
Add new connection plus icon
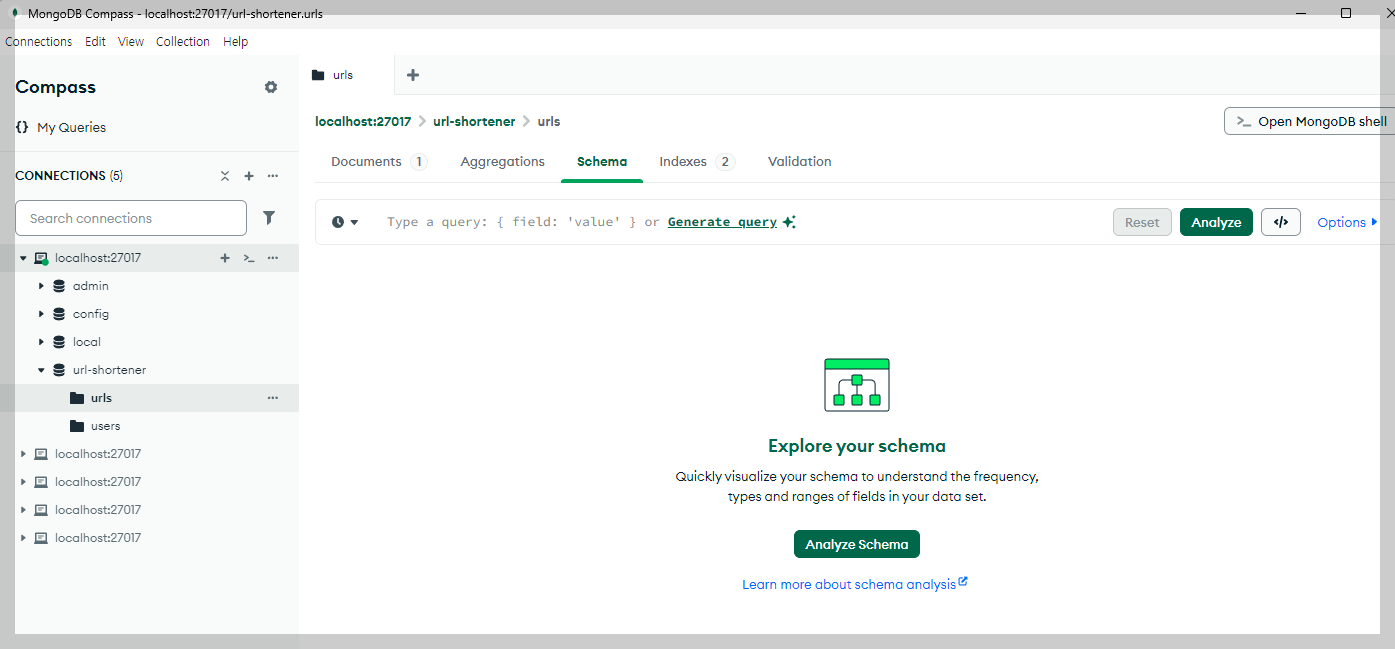[249, 176]
